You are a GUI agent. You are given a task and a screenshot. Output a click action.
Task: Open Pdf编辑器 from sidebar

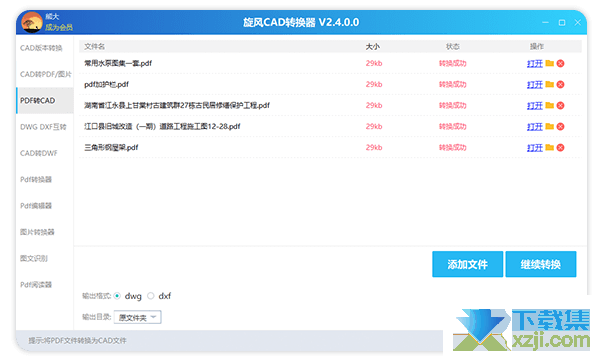[x=36, y=206]
